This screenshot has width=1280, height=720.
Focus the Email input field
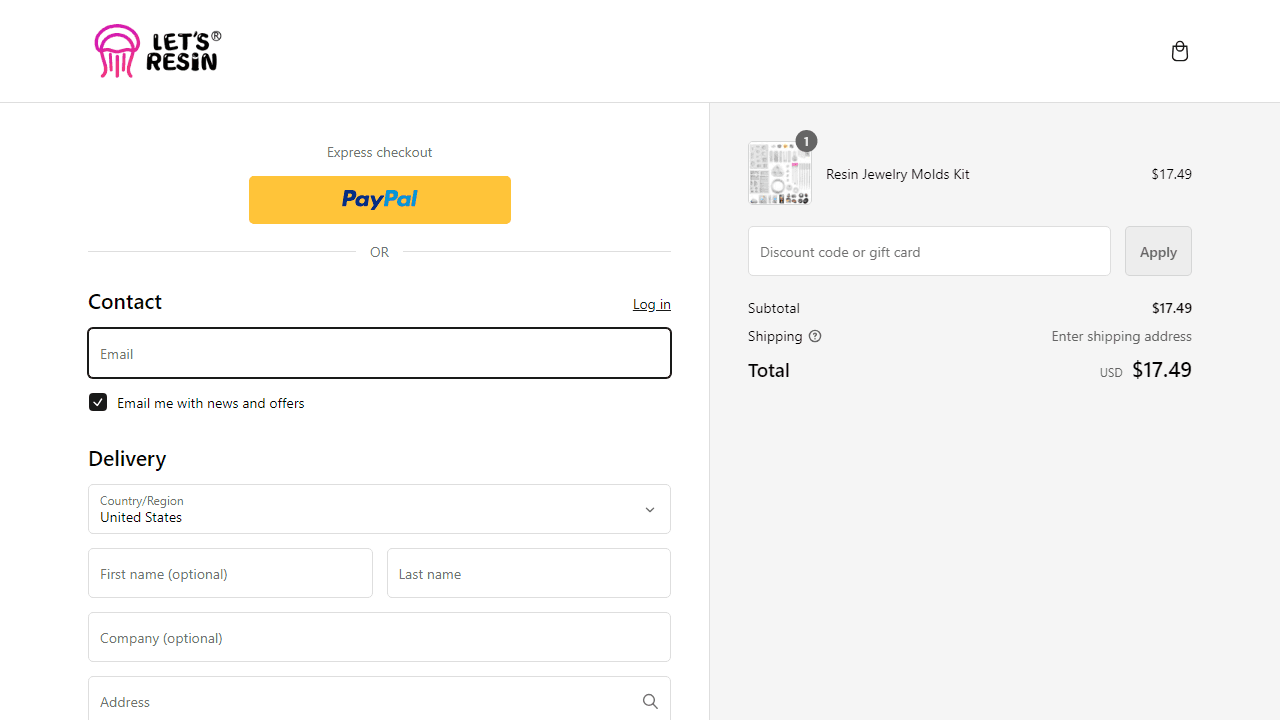[x=379, y=353]
